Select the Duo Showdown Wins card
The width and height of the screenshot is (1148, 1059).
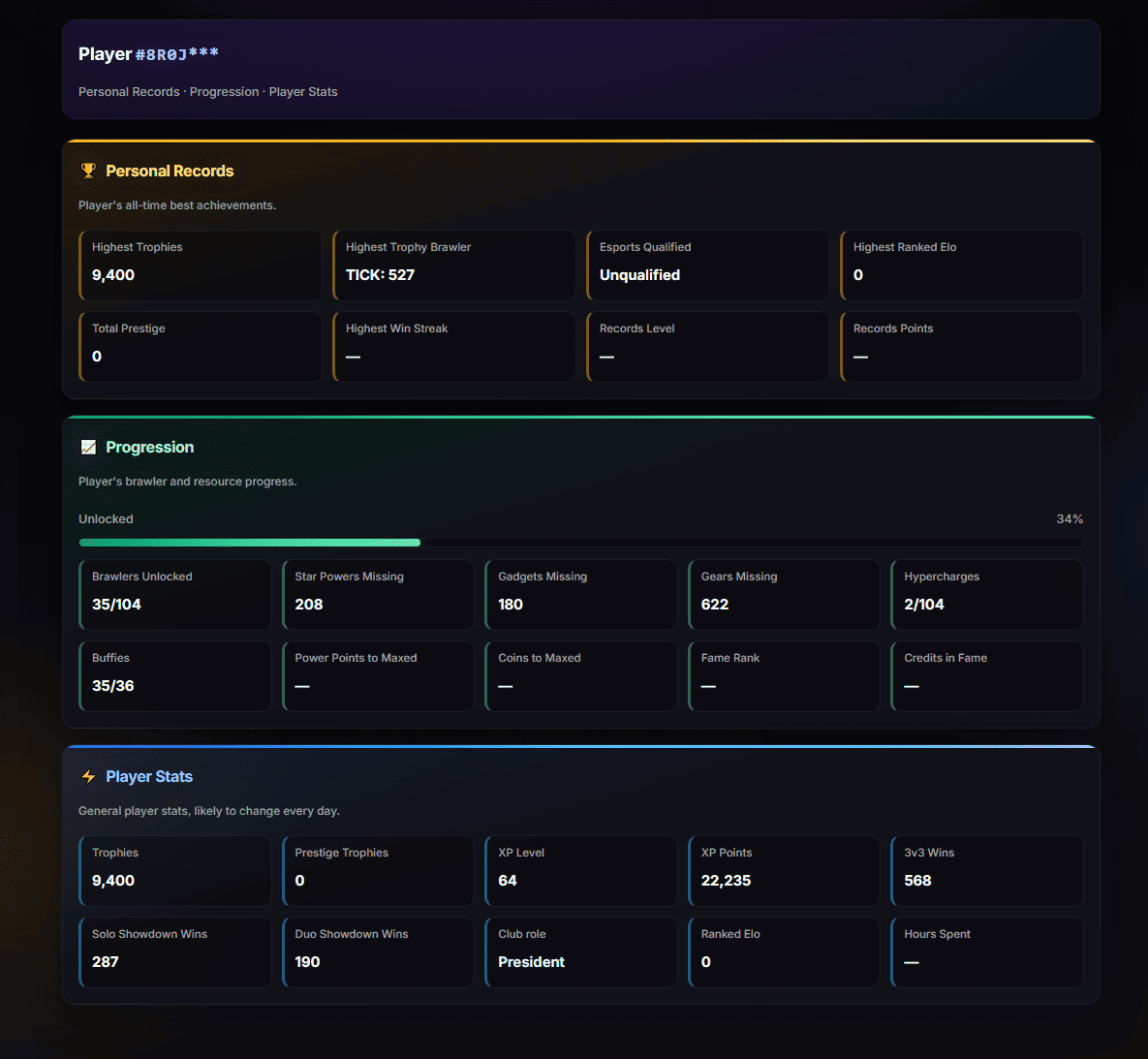click(x=378, y=952)
